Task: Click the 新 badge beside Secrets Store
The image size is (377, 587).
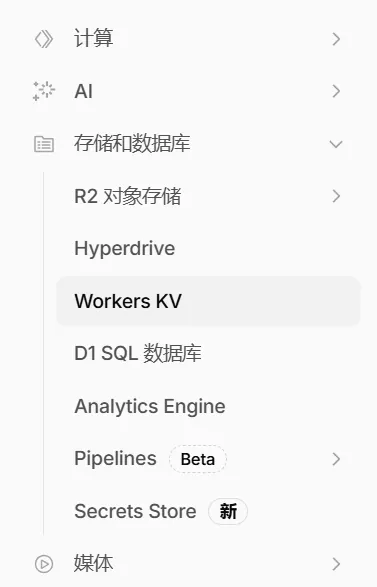Action: (228, 511)
